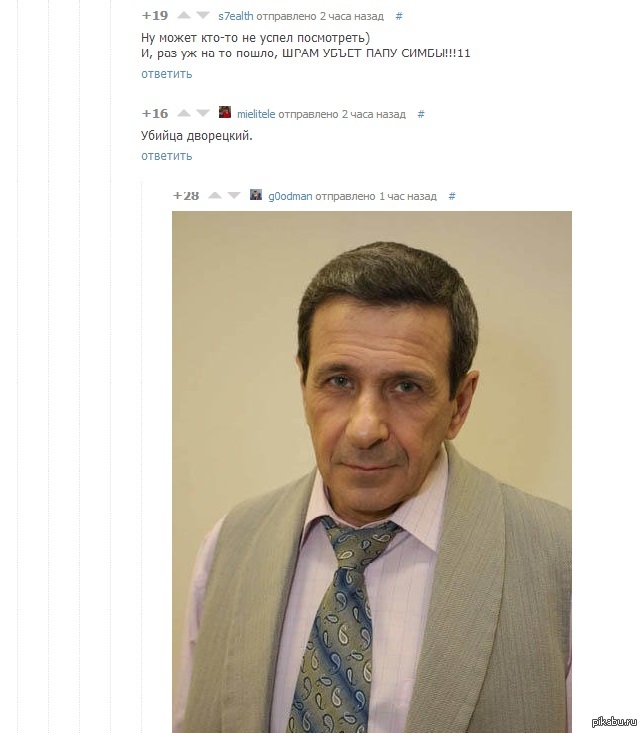Viewport: 642px width, 733px height.
Task: Click the pikabu.ru watermark
Action: (614, 721)
